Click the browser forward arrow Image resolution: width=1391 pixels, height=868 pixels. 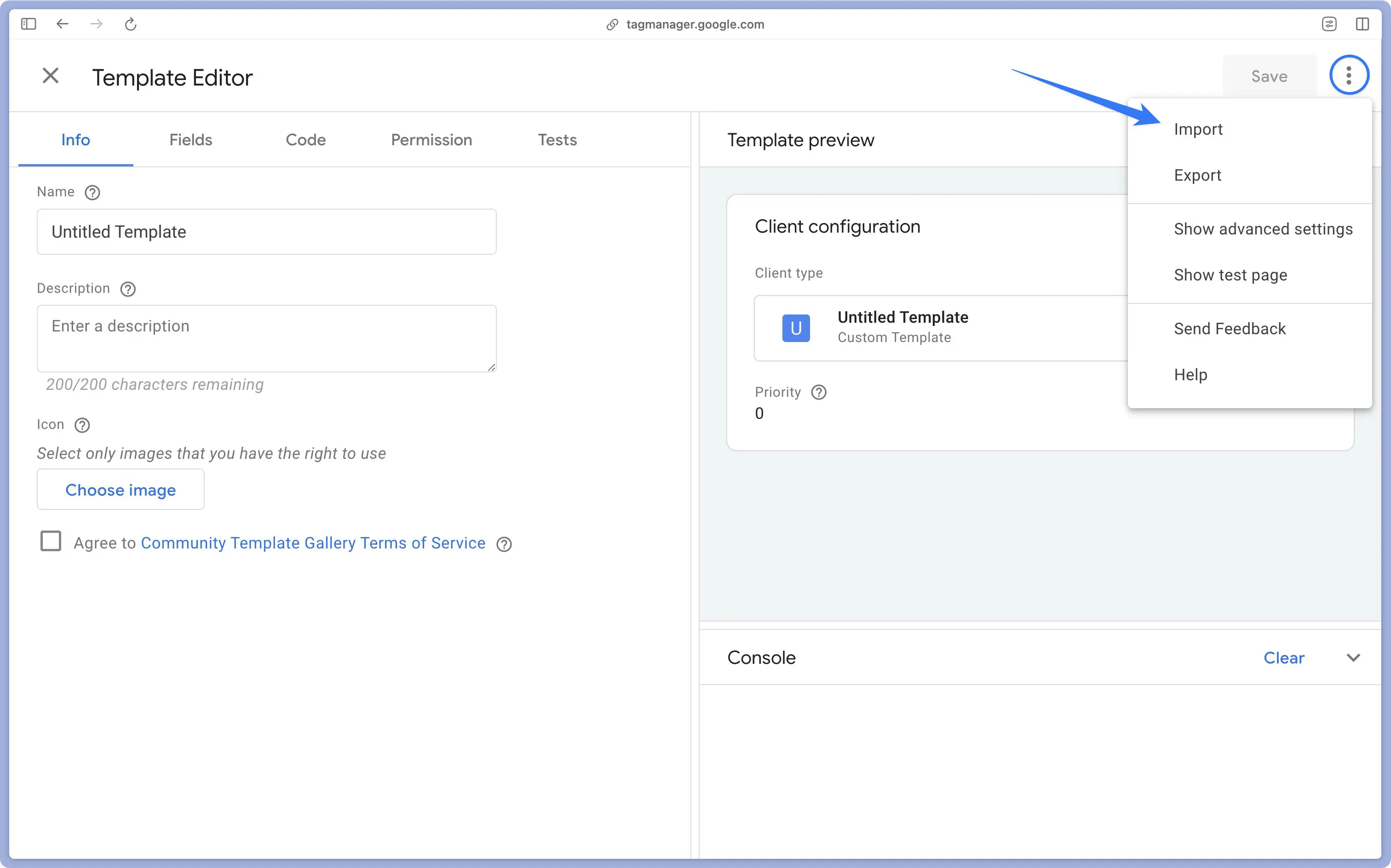point(97,24)
